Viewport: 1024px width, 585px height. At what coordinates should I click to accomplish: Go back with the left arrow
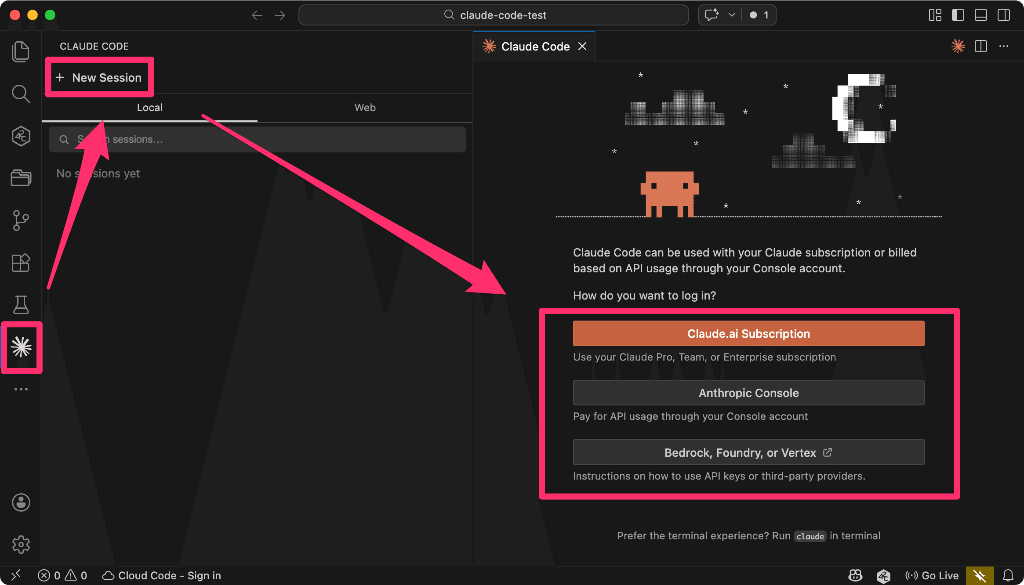(x=257, y=15)
